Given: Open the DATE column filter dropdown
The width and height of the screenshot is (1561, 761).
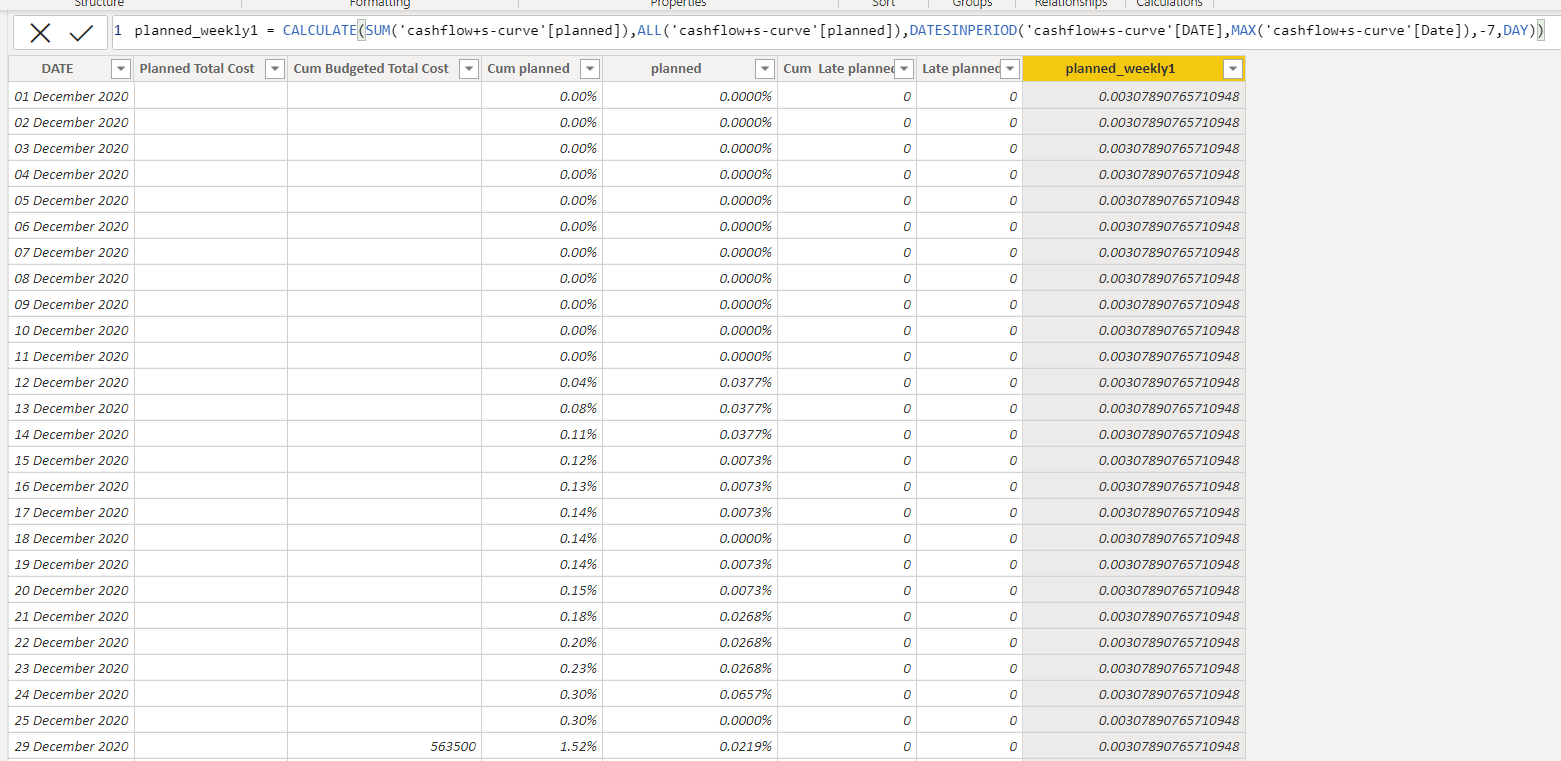Looking at the screenshot, I should 121,69.
